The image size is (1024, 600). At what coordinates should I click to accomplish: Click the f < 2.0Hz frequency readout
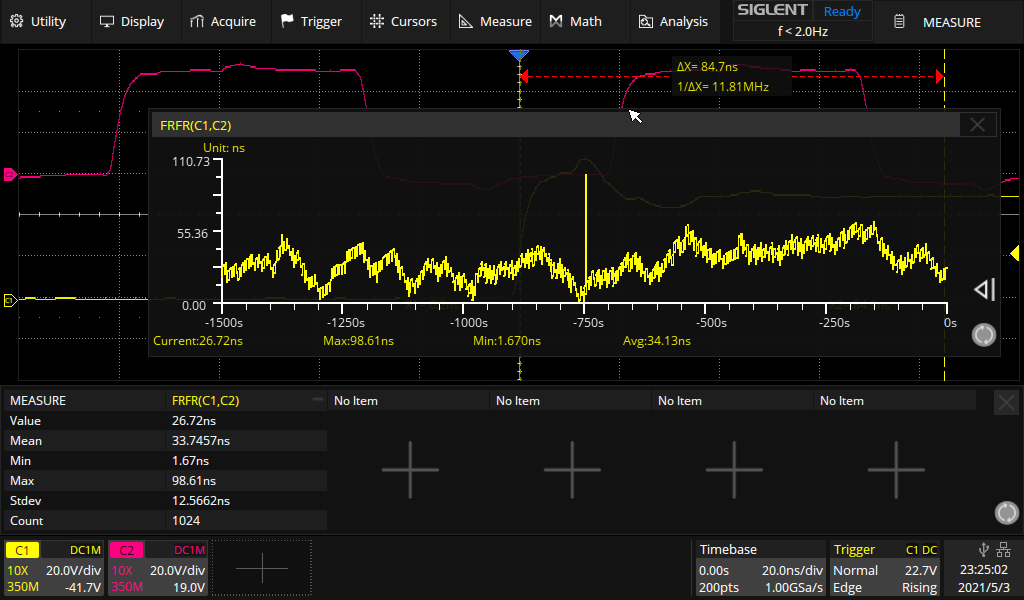coord(803,31)
